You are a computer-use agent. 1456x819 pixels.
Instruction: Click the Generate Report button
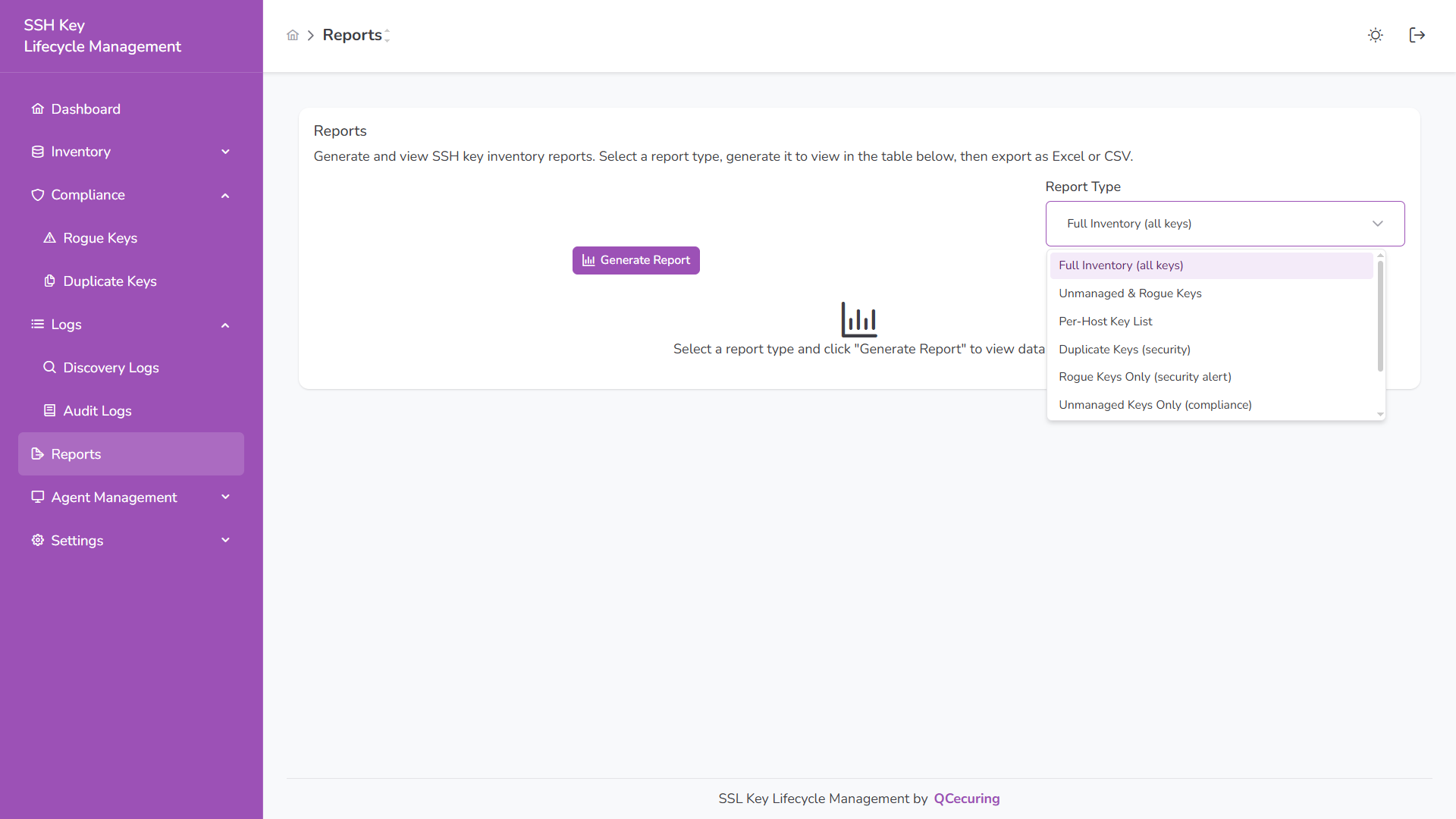(635, 260)
